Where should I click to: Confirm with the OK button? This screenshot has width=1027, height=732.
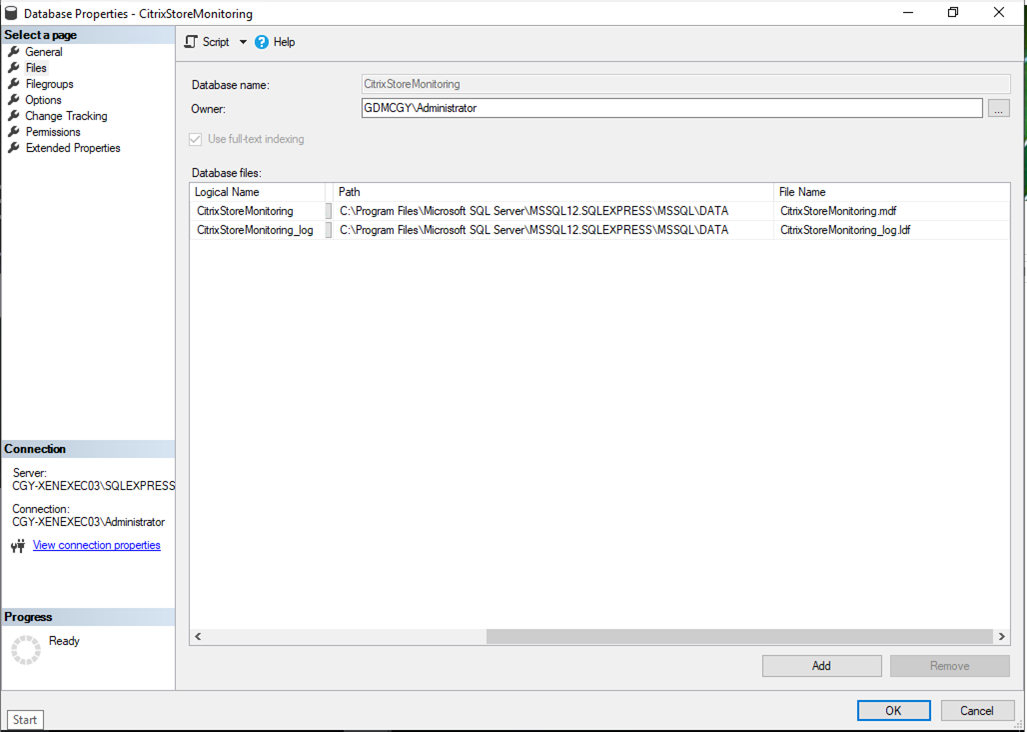click(893, 710)
